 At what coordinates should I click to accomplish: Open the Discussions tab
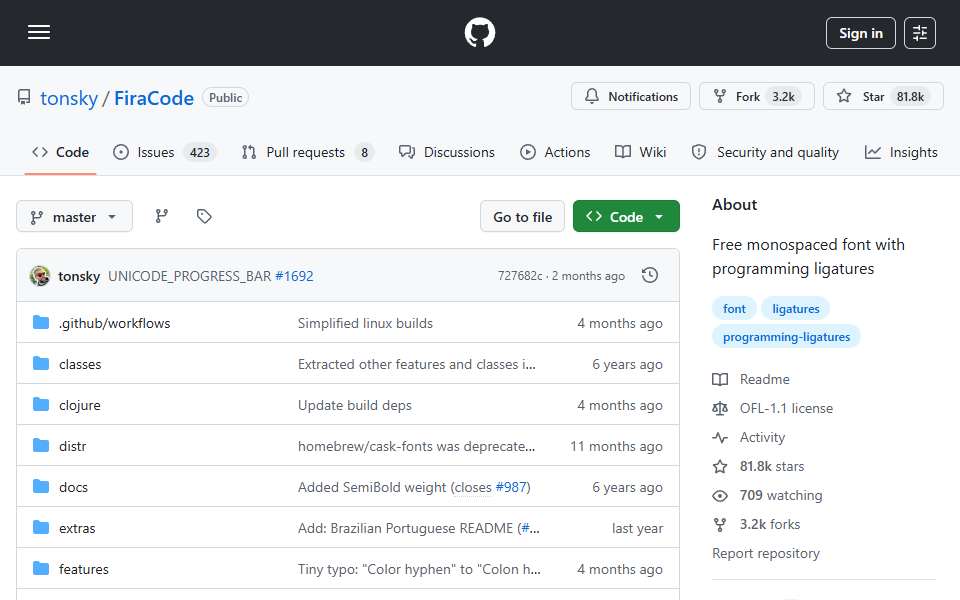(446, 152)
